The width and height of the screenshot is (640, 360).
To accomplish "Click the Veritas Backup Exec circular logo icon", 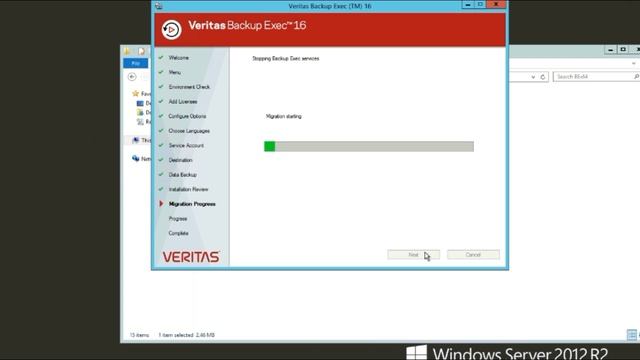I will [x=171, y=30].
